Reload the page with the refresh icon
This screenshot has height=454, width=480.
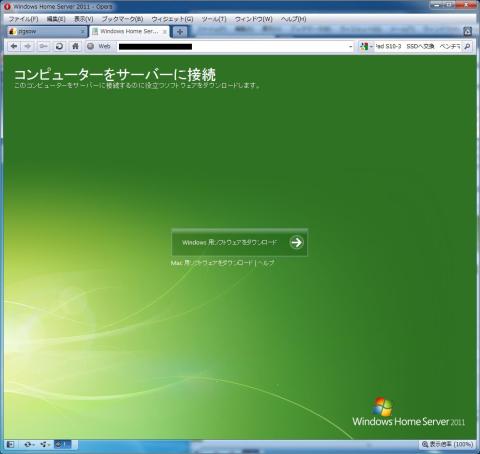point(59,46)
